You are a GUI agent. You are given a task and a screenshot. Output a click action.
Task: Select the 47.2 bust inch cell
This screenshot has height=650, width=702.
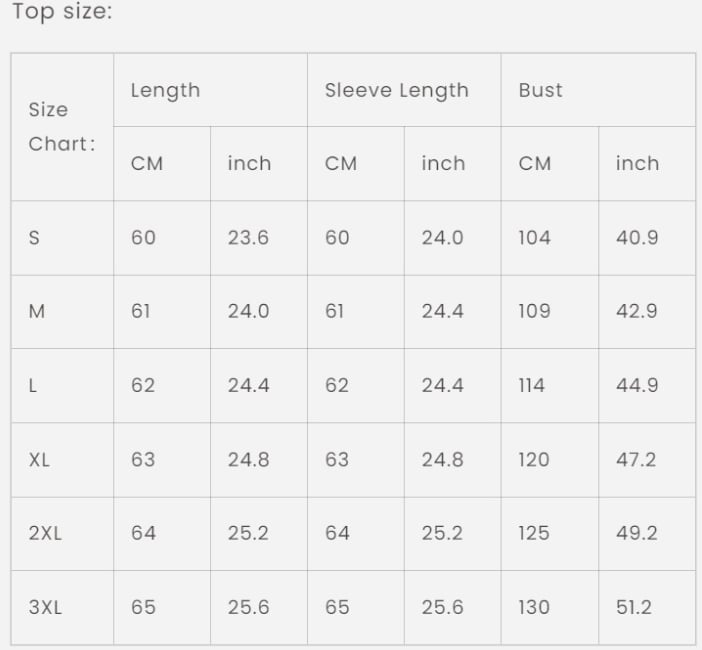(647, 460)
